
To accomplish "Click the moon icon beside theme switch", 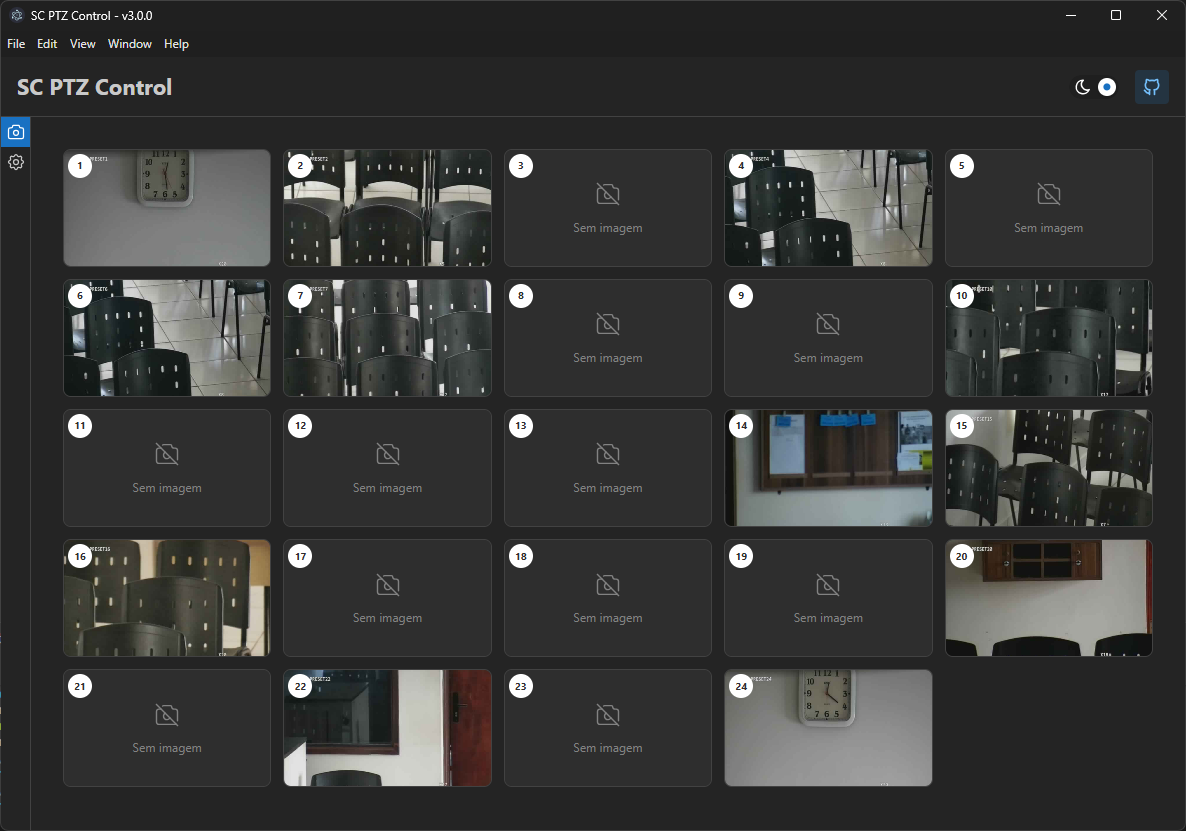I will (1082, 87).
